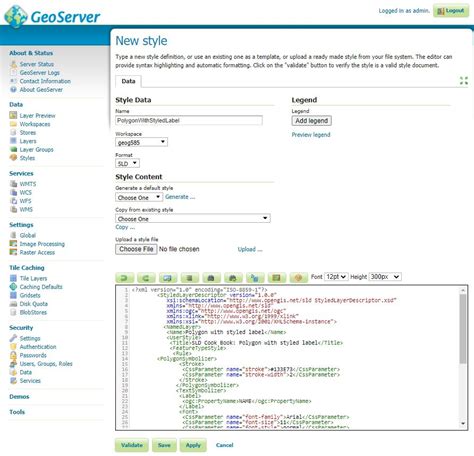Open the Format dropdown set to SLD
Image resolution: width=474 pixels, height=456 pixels.
[x=127, y=163]
